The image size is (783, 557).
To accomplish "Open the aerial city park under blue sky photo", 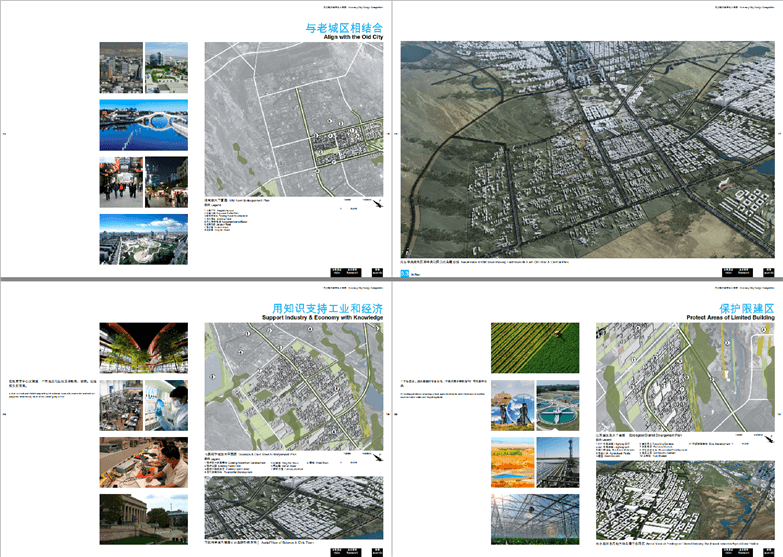I will tap(144, 239).
